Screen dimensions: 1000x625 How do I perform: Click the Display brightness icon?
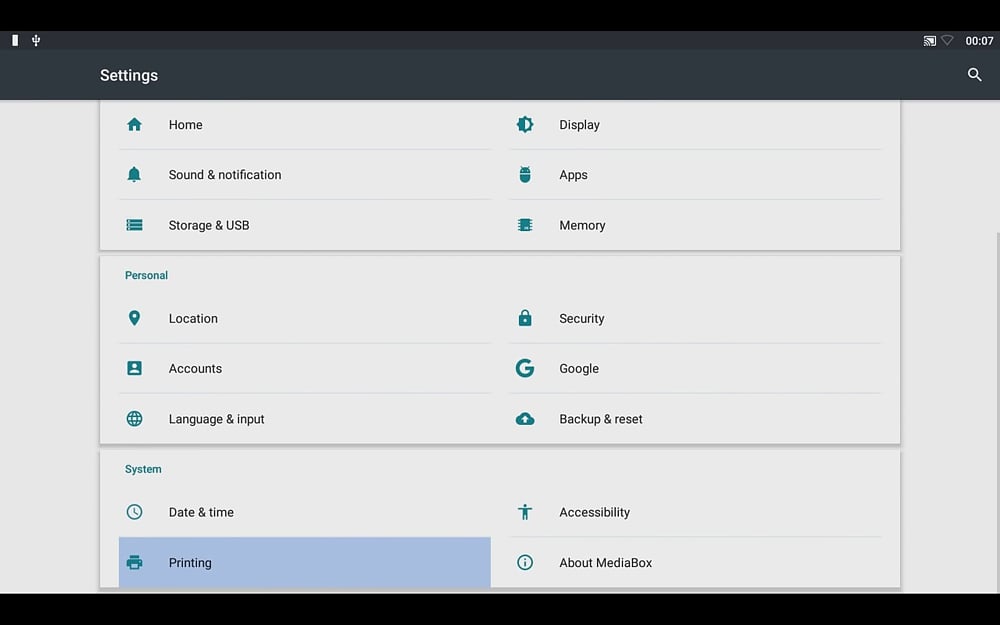pyautogui.click(x=525, y=124)
